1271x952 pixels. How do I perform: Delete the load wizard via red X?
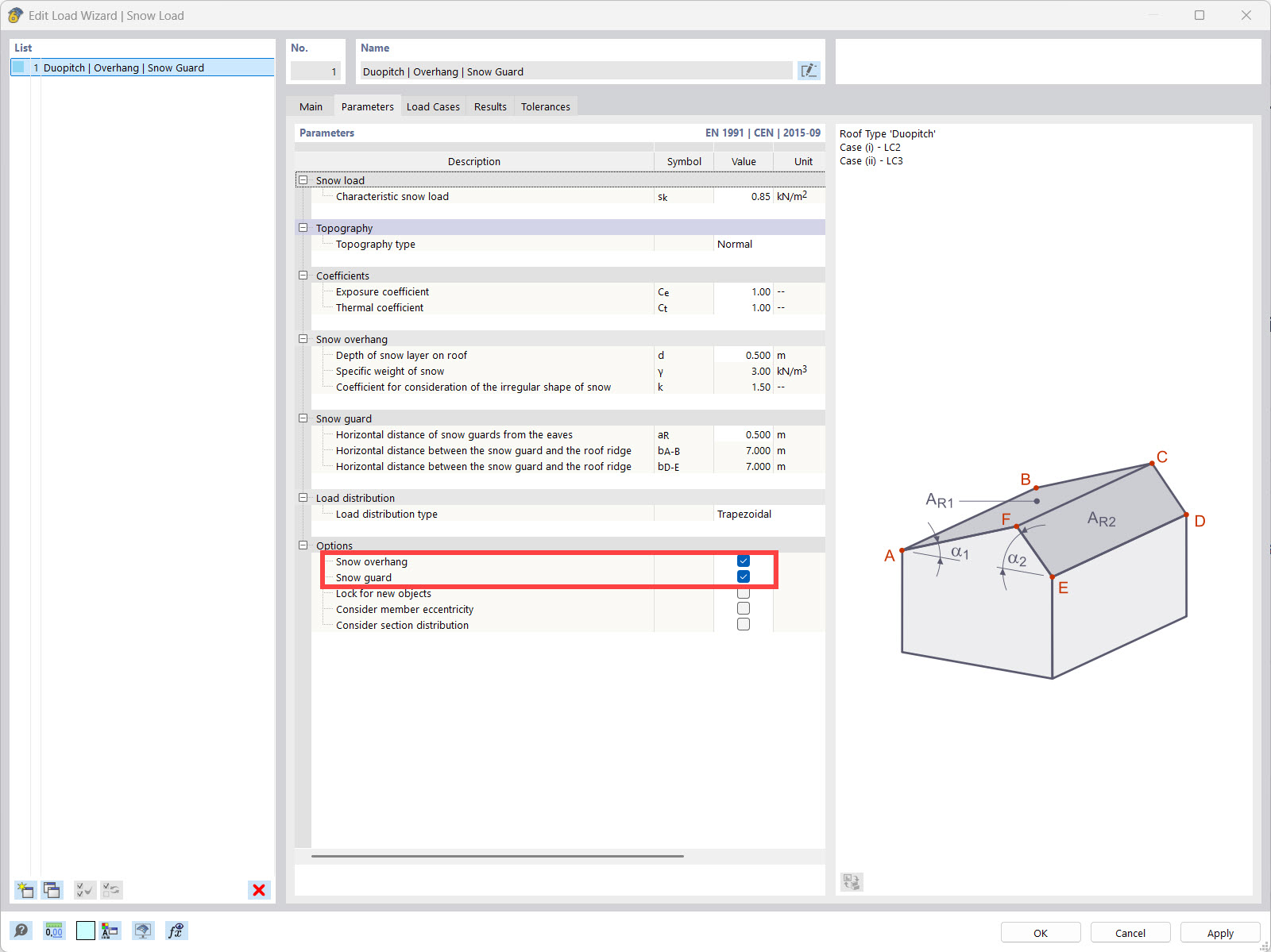[258, 889]
